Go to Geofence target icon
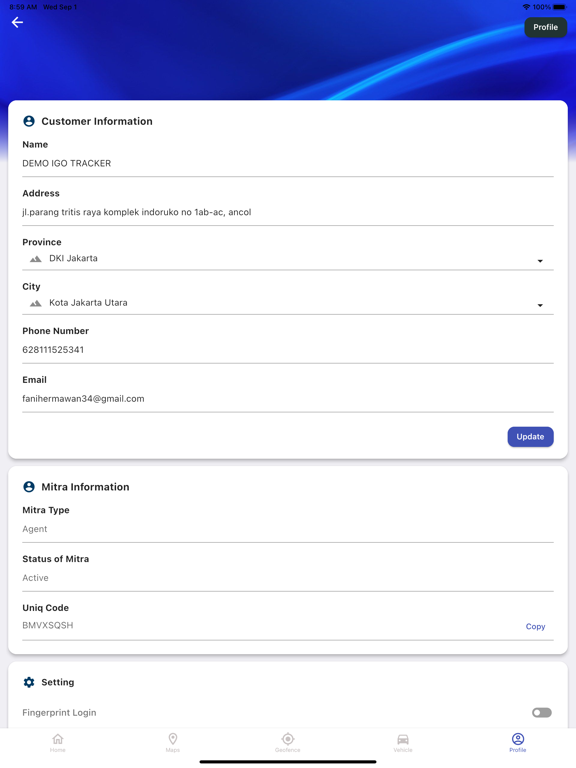This screenshot has width=576, height=768. pyautogui.click(x=288, y=739)
